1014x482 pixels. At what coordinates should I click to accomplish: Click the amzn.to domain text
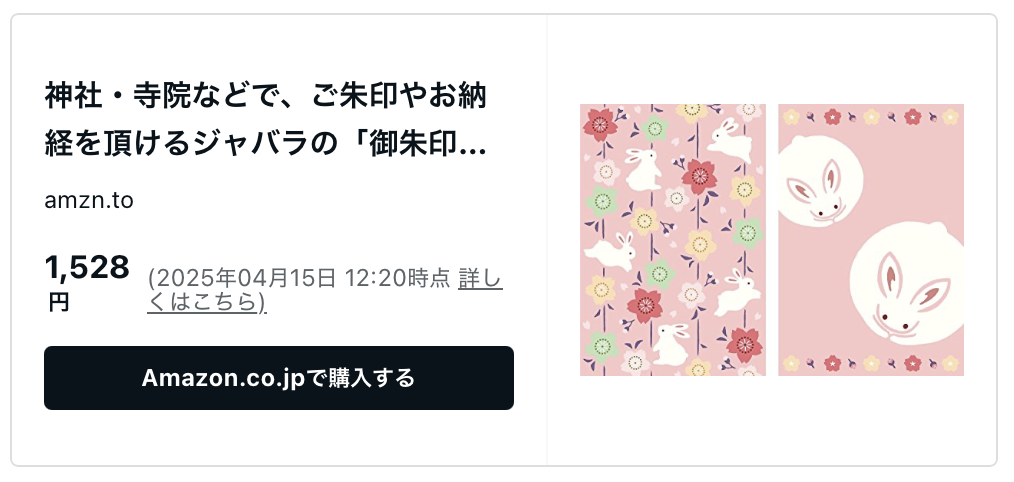pyautogui.click(x=89, y=201)
